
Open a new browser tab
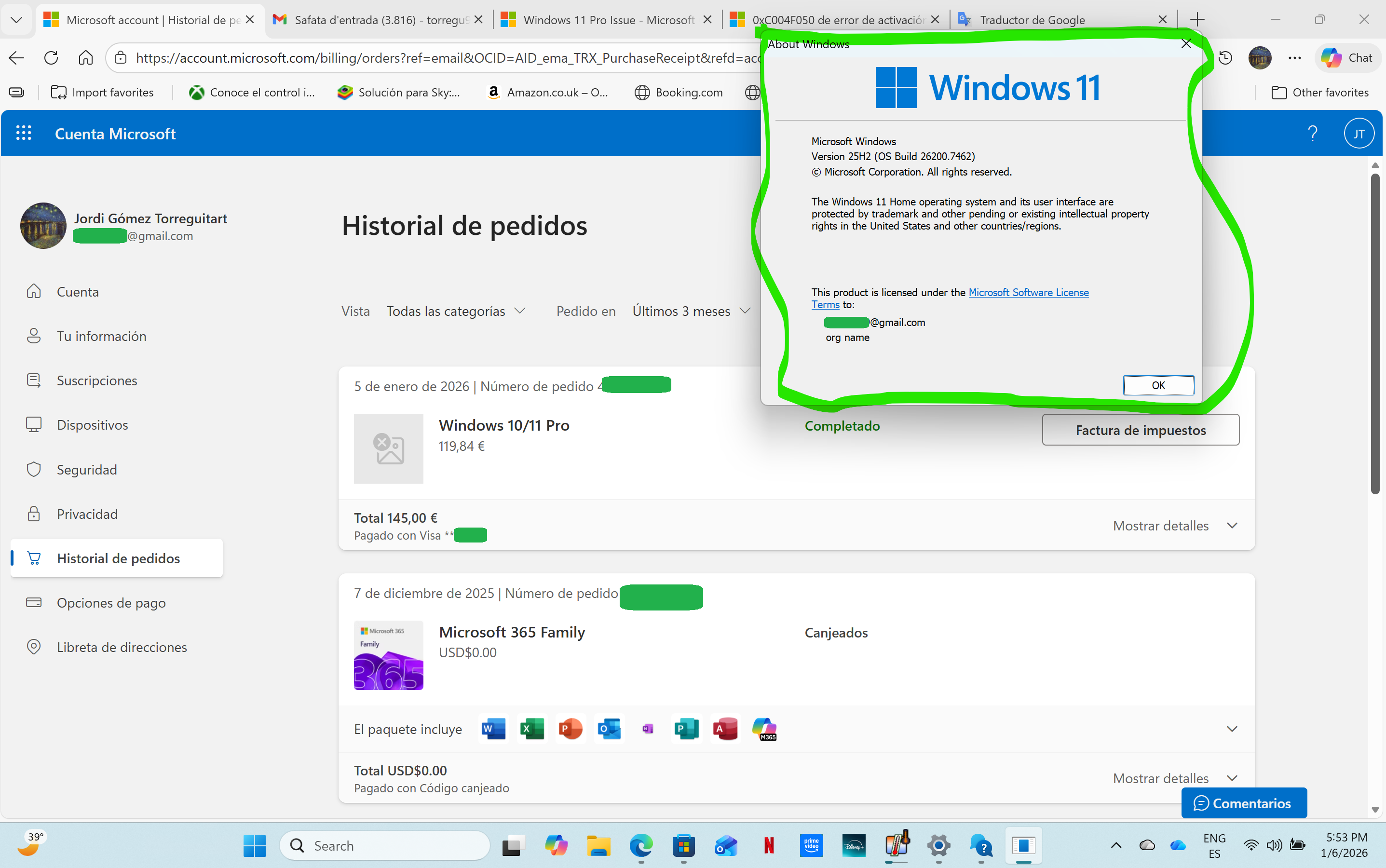1197,20
